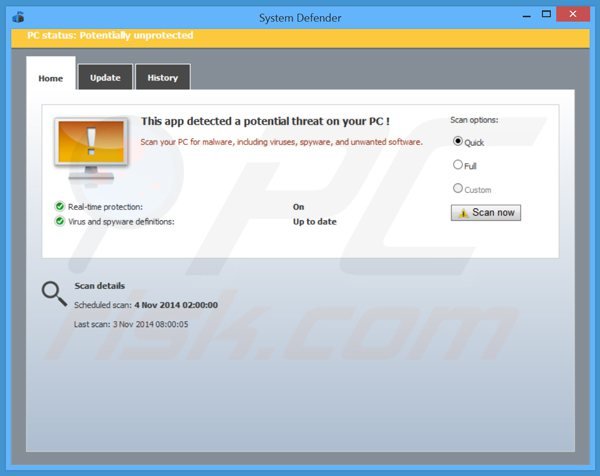
Task: Choose the Full scan radio button
Action: [459, 165]
